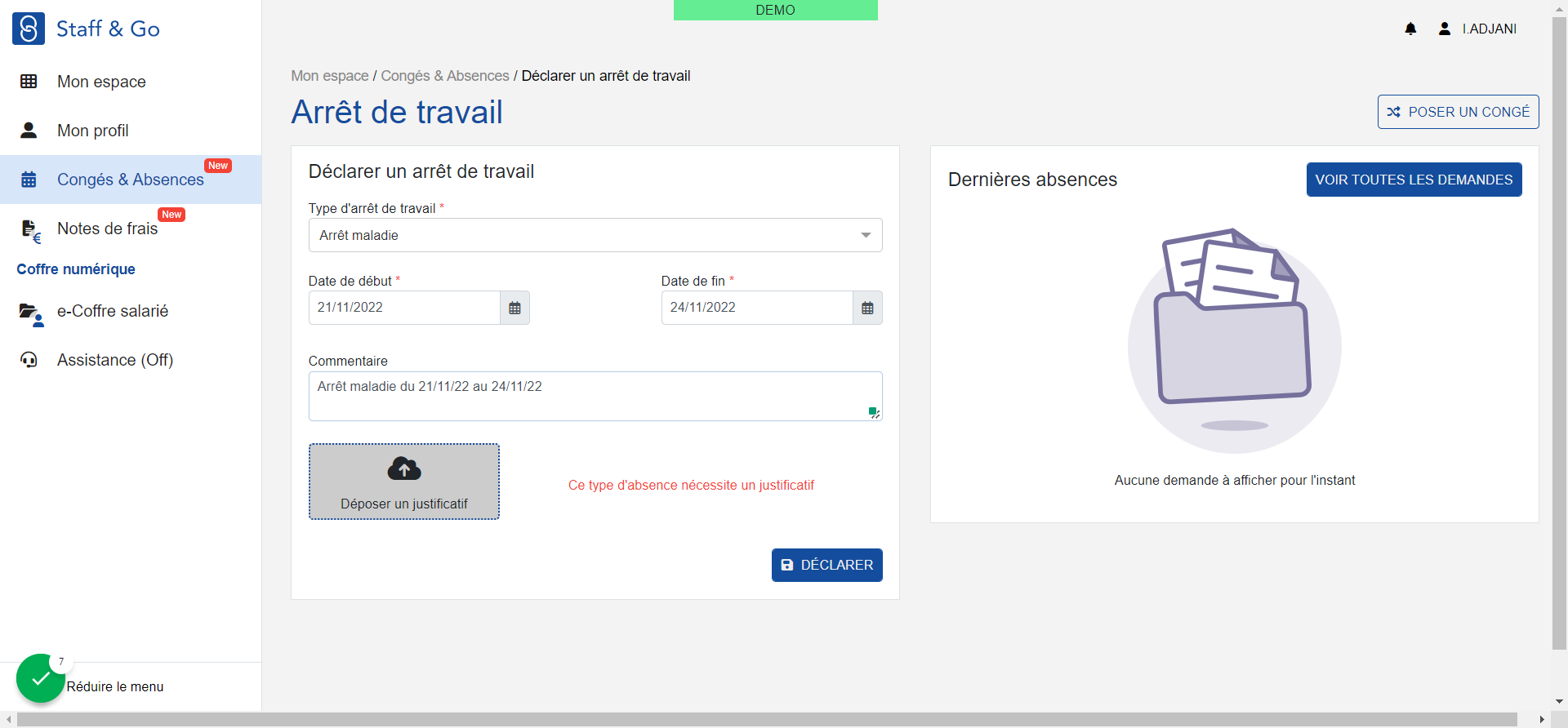Open Mon espace menu item

131,82
